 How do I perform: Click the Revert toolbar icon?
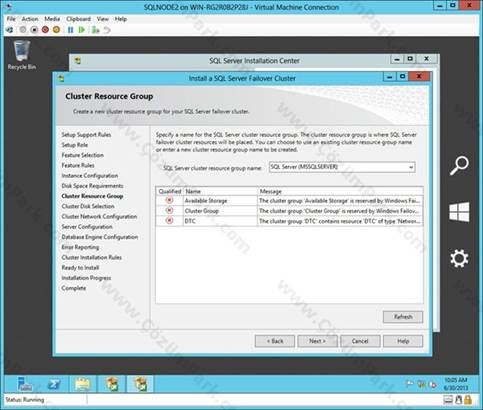[x=107, y=30]
